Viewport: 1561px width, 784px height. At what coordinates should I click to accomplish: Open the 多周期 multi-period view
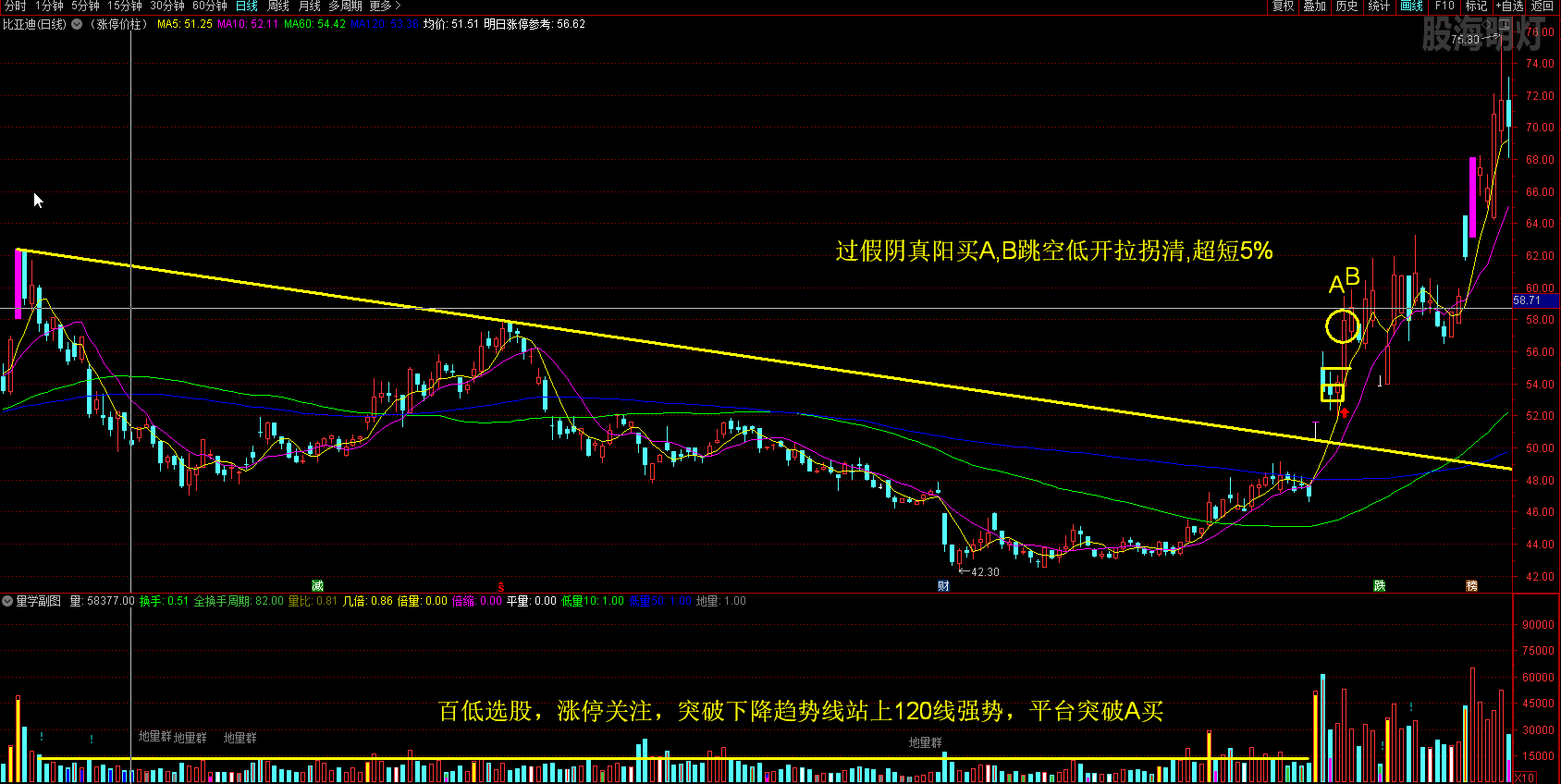click(345, 6)
